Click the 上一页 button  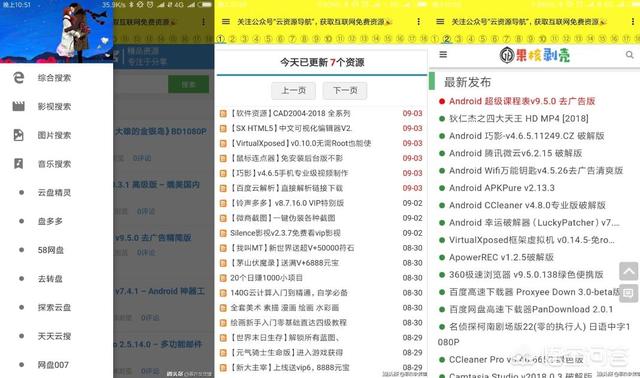pyautogui.click(x=293, y=90)
